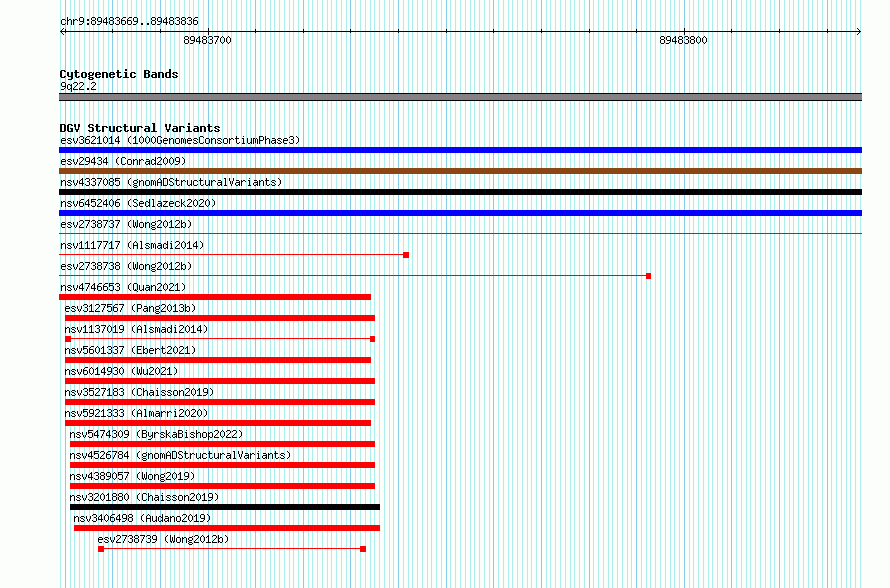The height and width of the screenshot is (588, 890).
Task: Click the left arrow at the ruler start
Action: click(x=63, y=31)
